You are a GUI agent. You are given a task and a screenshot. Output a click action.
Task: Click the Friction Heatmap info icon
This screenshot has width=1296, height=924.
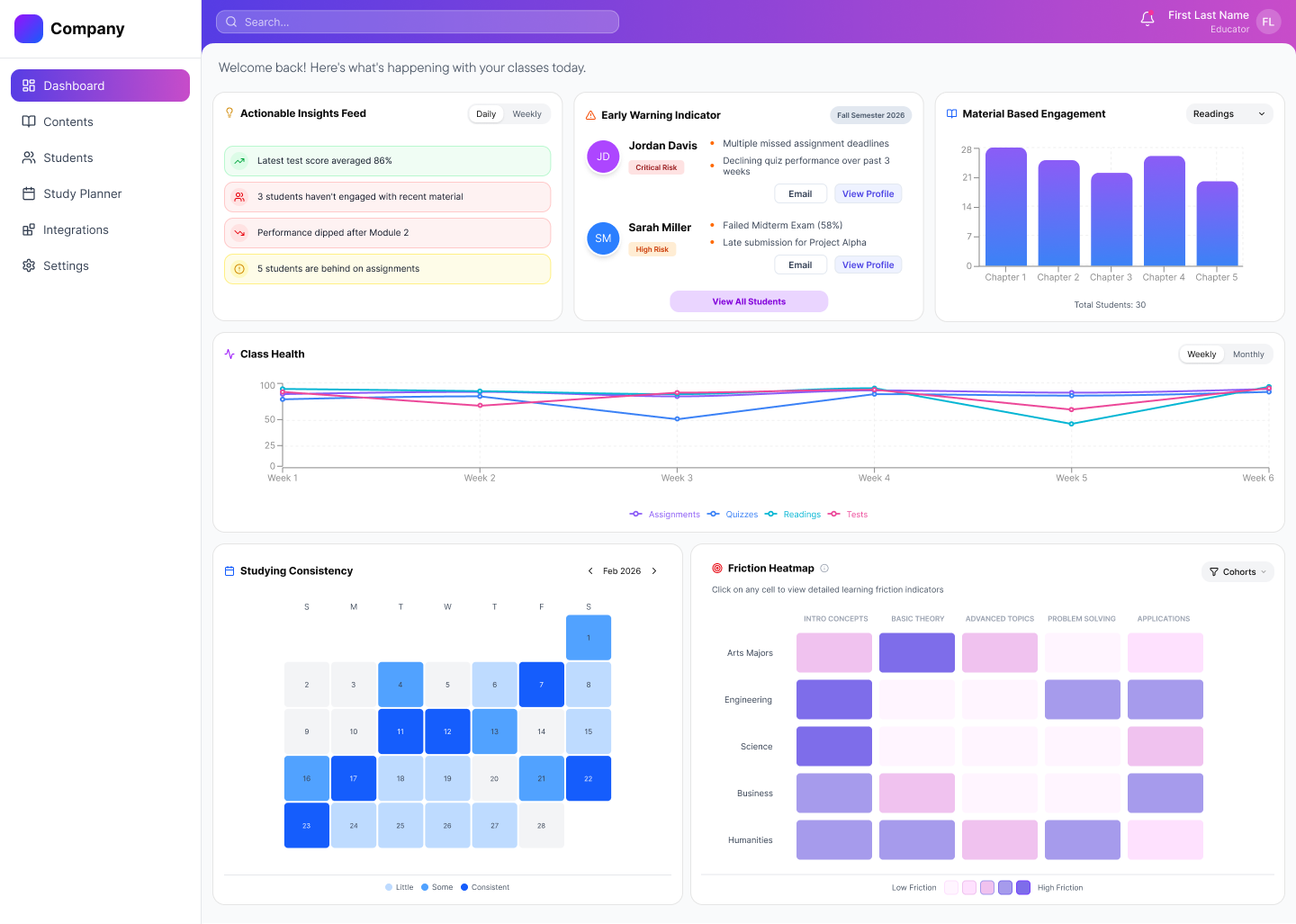click(x=824, y=569)
